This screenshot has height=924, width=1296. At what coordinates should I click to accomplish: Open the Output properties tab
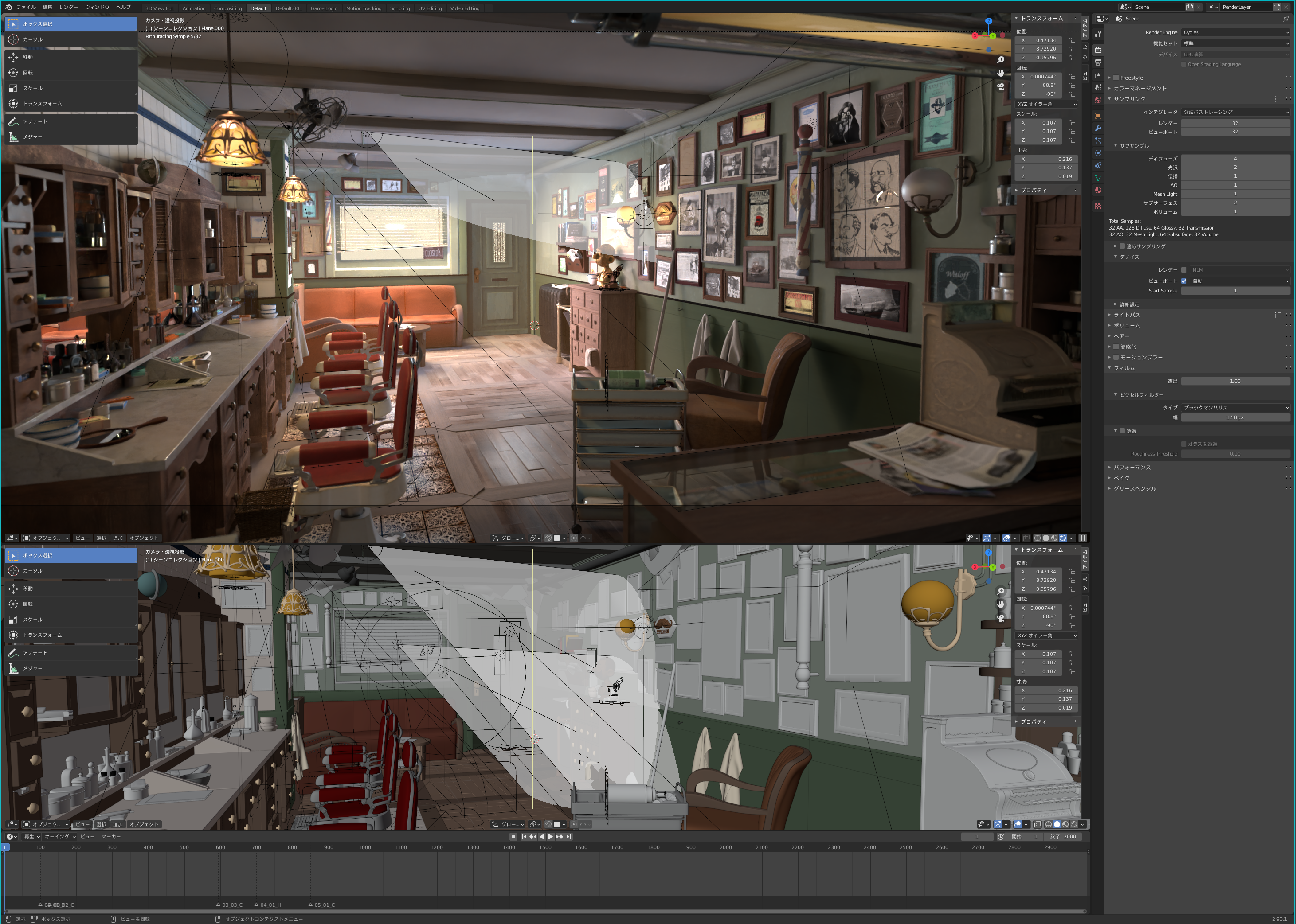coord(1098,62)
